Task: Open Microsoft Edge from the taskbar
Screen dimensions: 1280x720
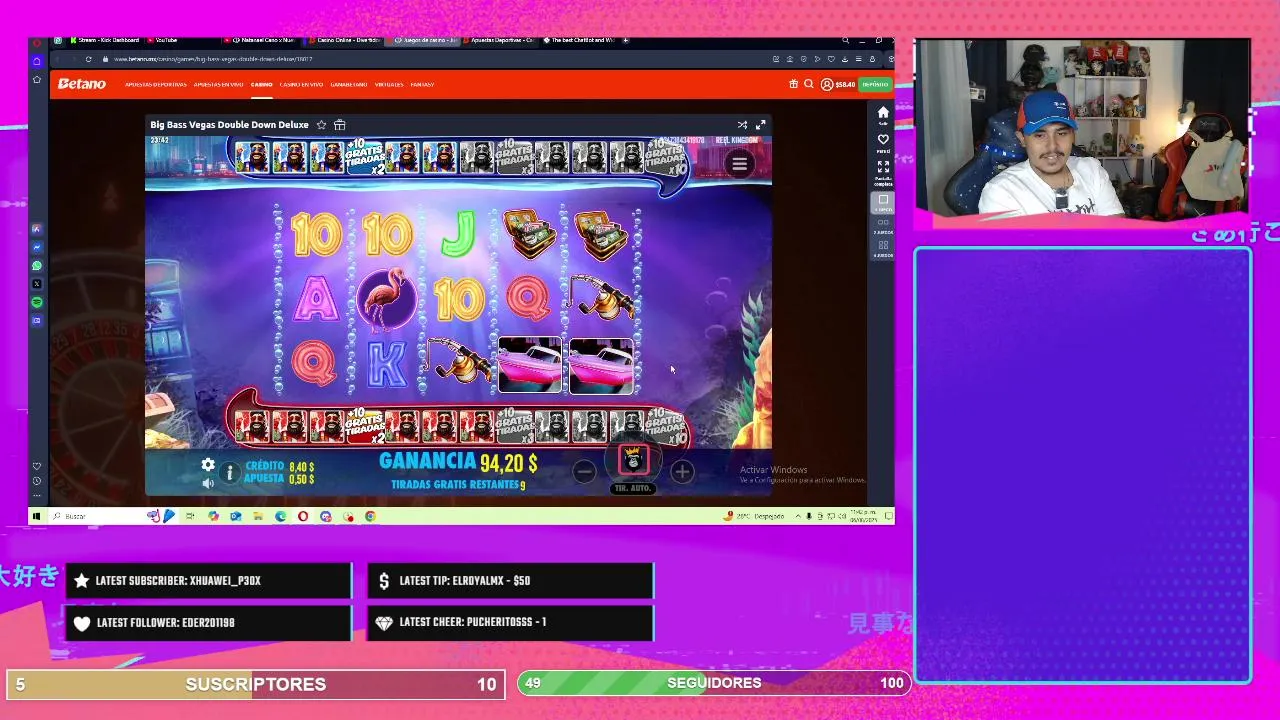Action: (280, 516)
